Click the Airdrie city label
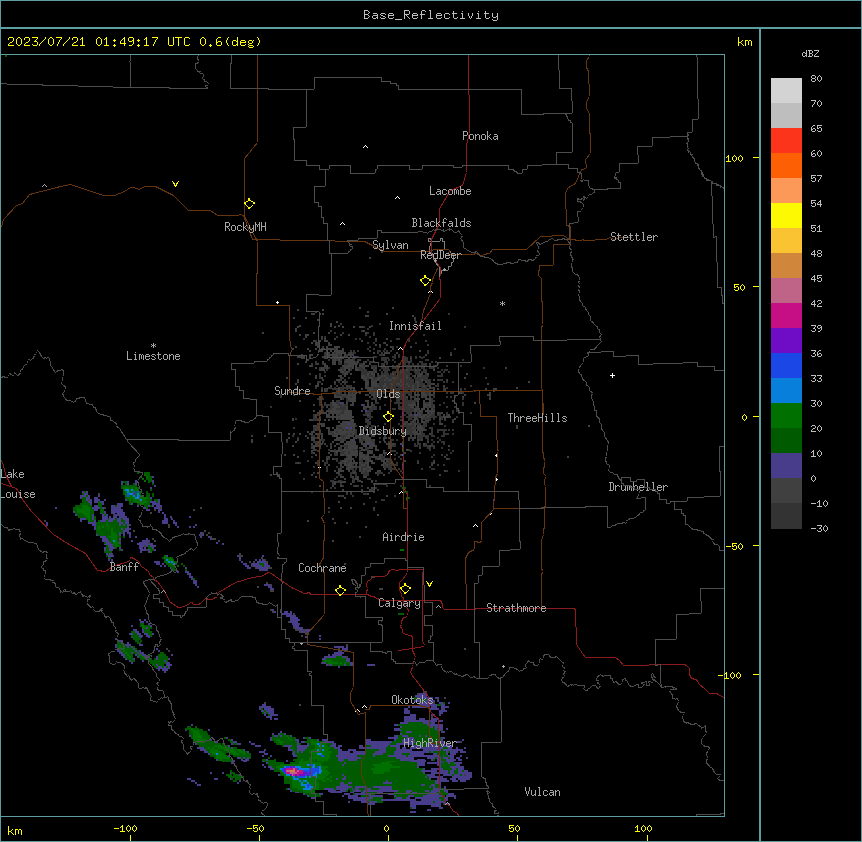This screenshot has height=842, width=862. click(x=404, y=537)
